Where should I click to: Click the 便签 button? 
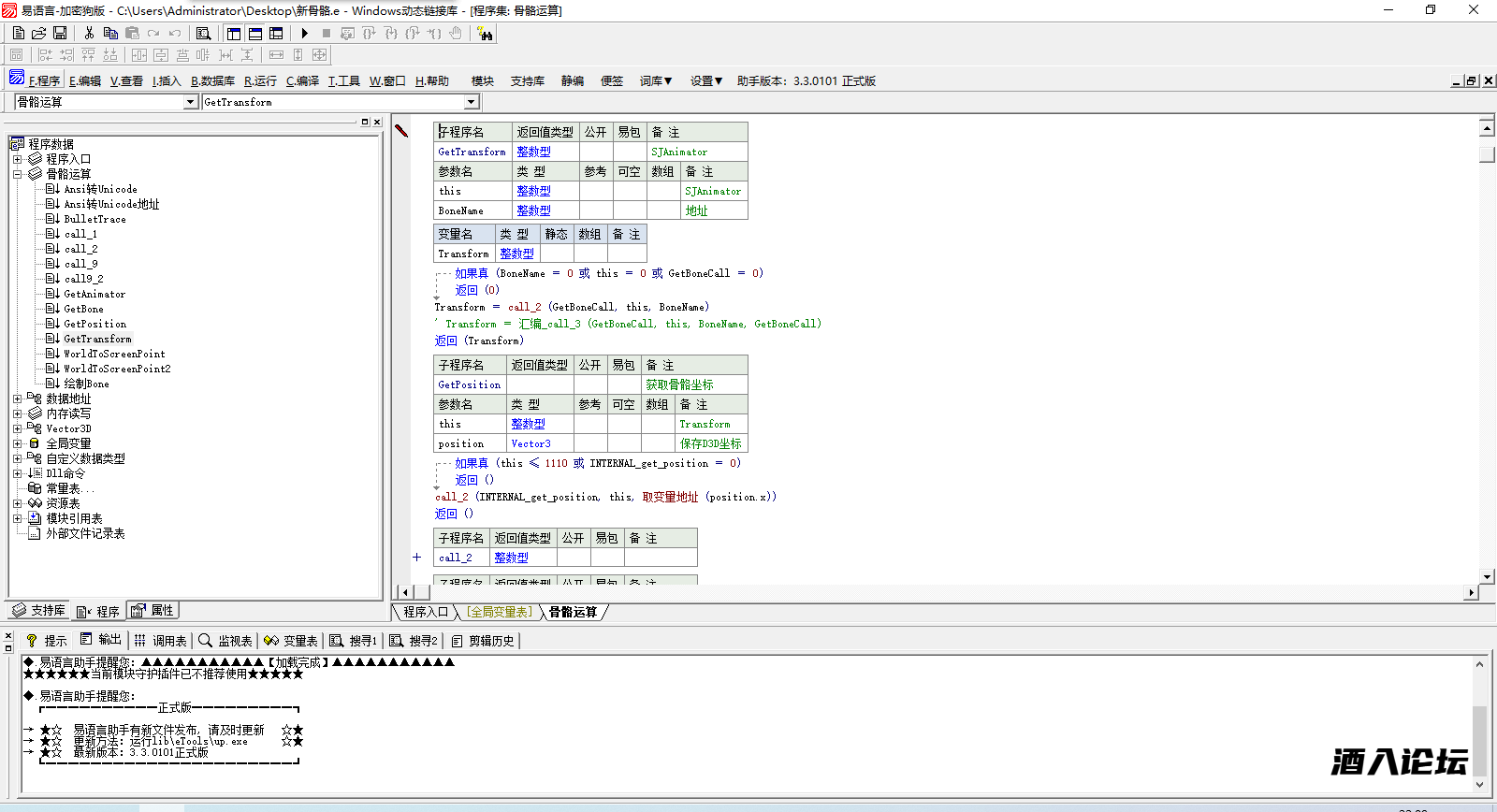[612, 80]
